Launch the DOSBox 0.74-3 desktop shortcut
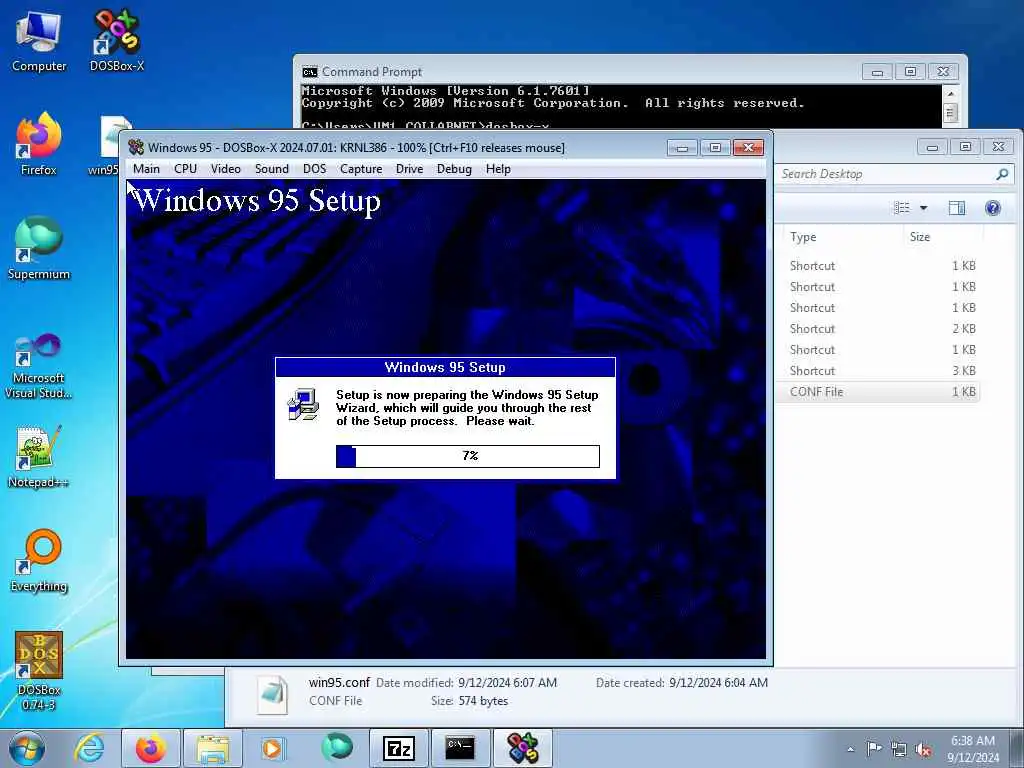The height and width of the screenshot is (768, 1024). pos(39,670)
